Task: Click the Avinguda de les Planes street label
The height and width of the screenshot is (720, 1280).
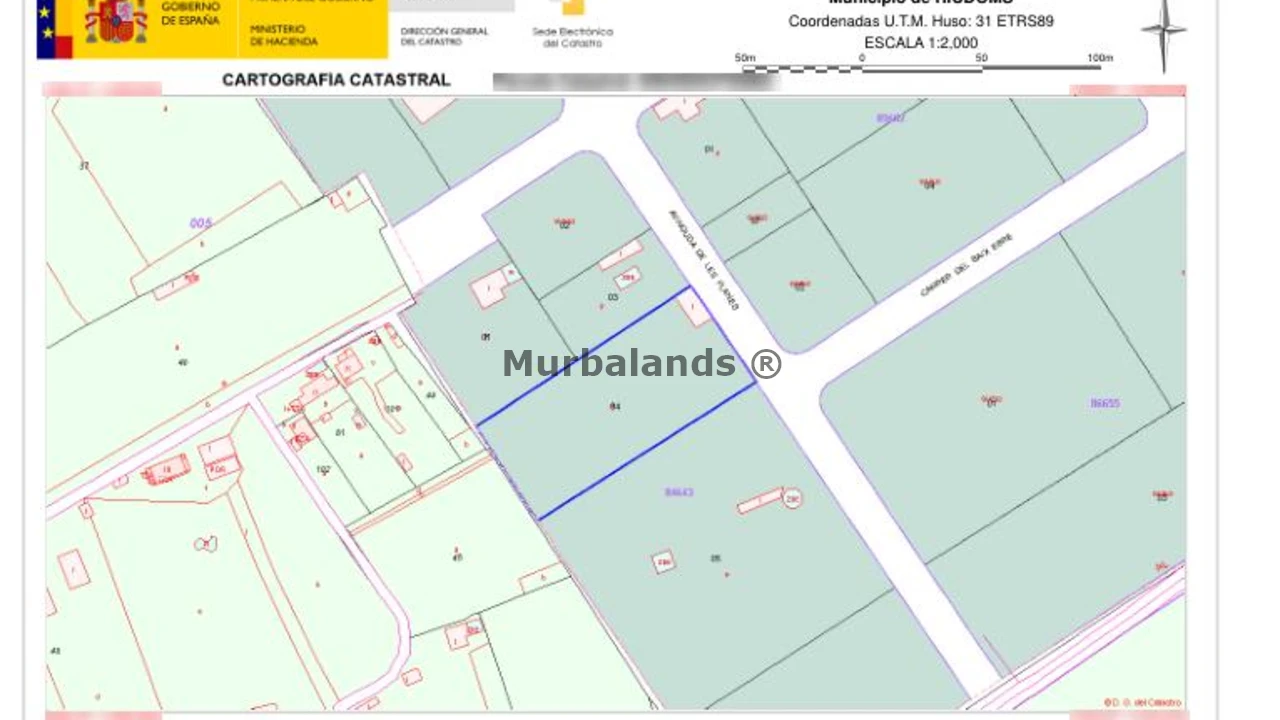Action: pyautogui.click(x=704, y=260)
